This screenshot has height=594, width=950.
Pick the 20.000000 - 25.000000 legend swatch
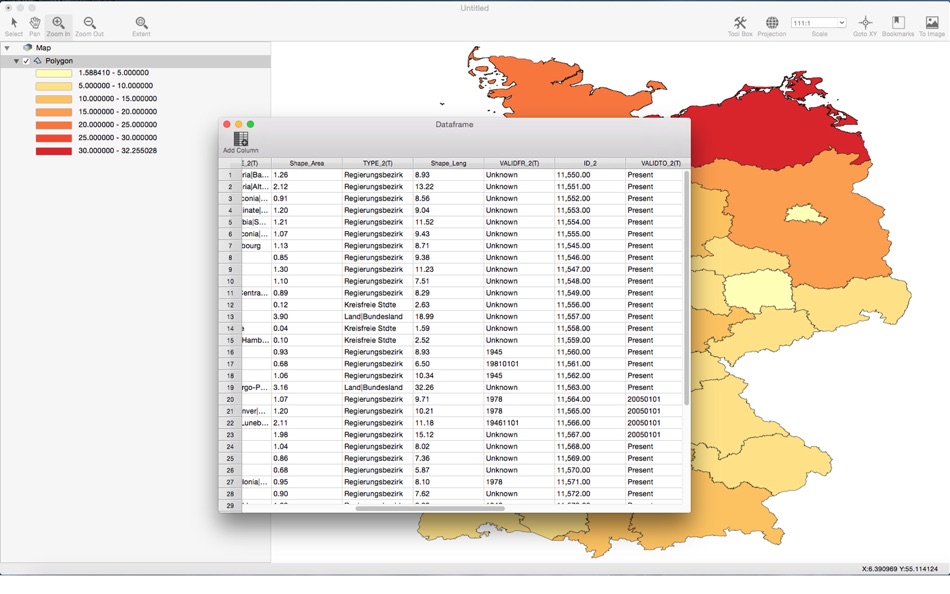[x=53, y=125]
